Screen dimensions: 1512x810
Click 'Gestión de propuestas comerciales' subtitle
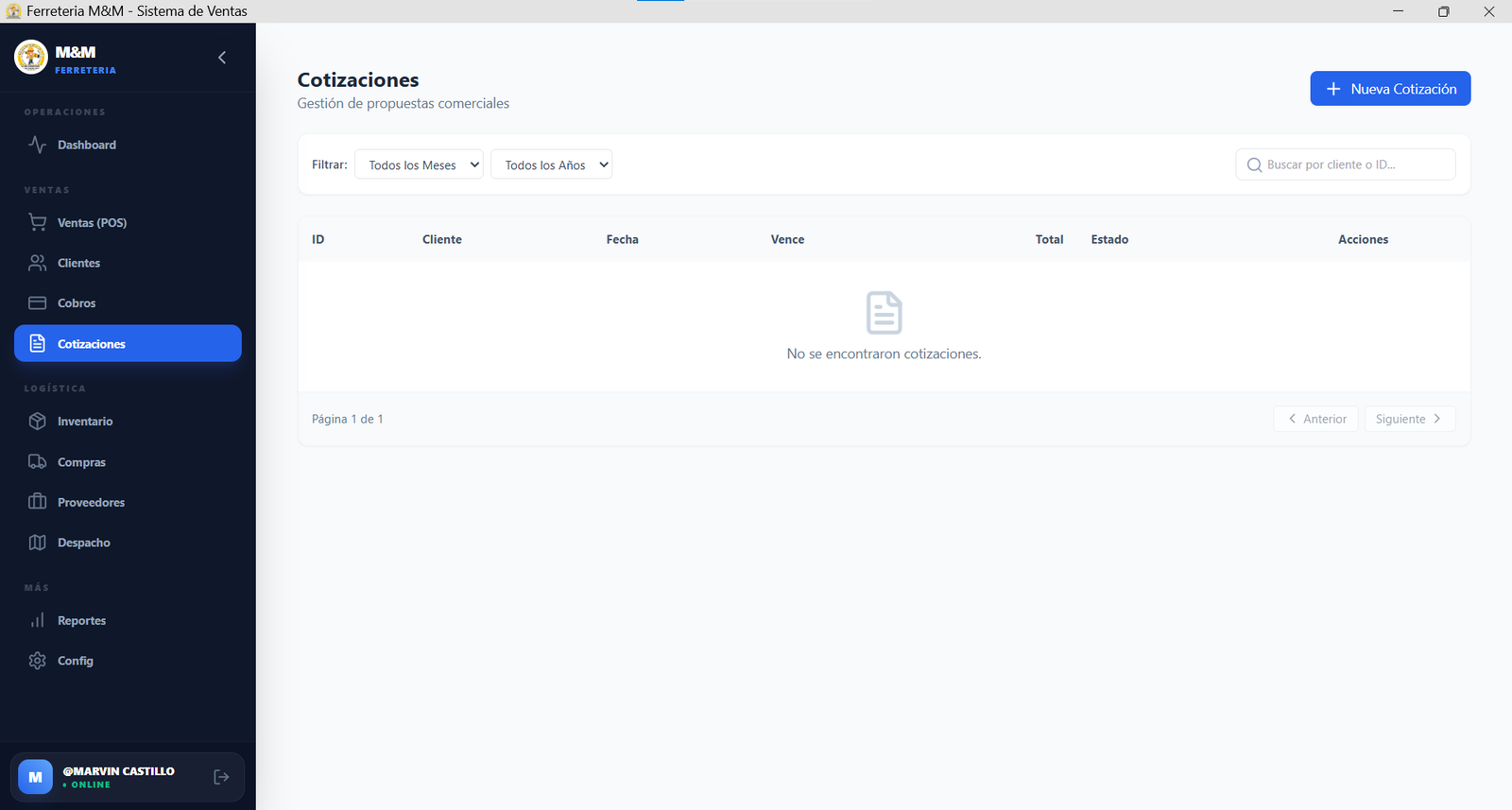(404, 103)
